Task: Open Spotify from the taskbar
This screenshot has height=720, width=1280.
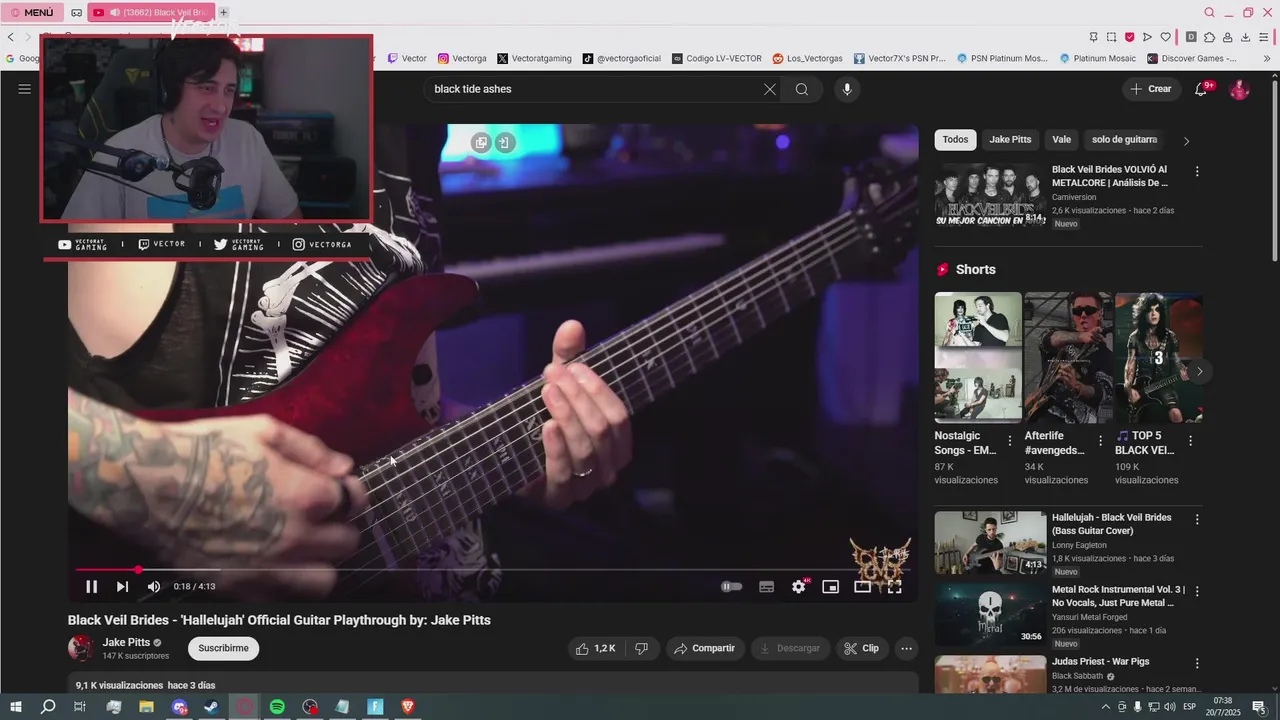Action: pyautogui.click(x=277, y=707)
